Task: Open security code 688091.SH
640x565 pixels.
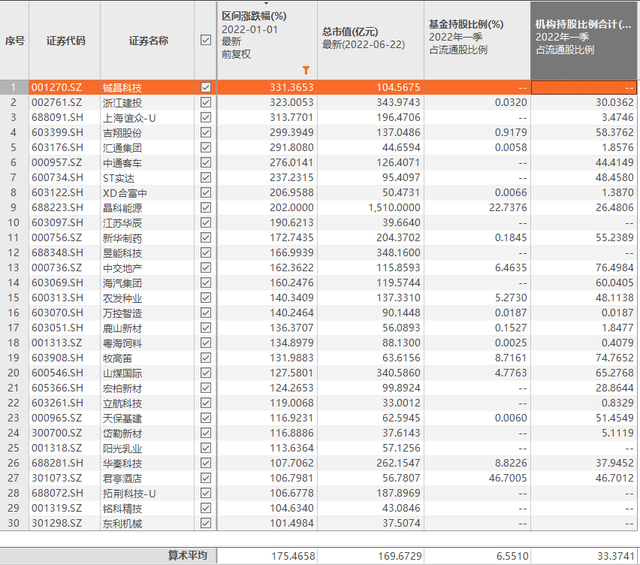Action: 58,118
